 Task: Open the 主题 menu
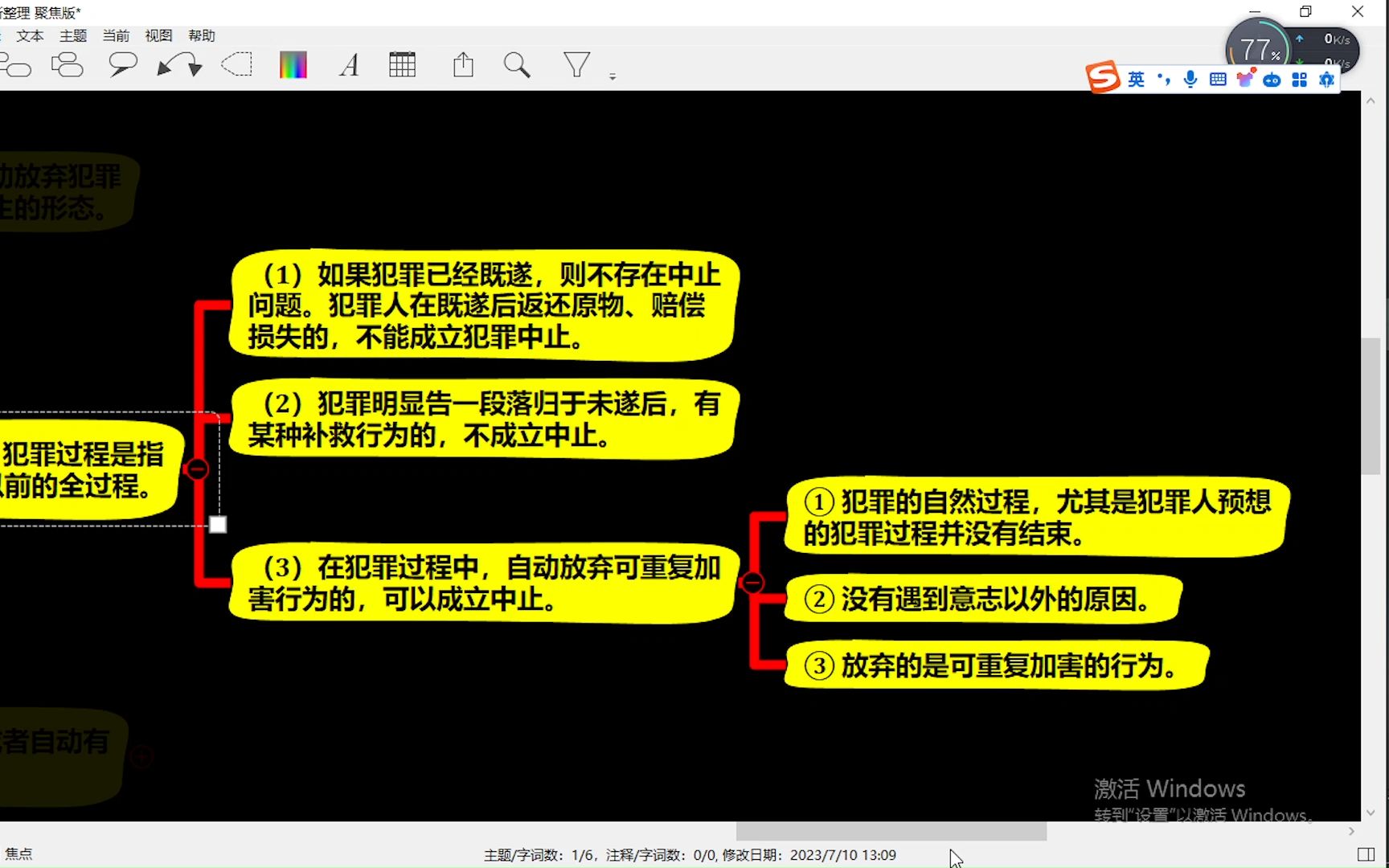coord(73,35)
